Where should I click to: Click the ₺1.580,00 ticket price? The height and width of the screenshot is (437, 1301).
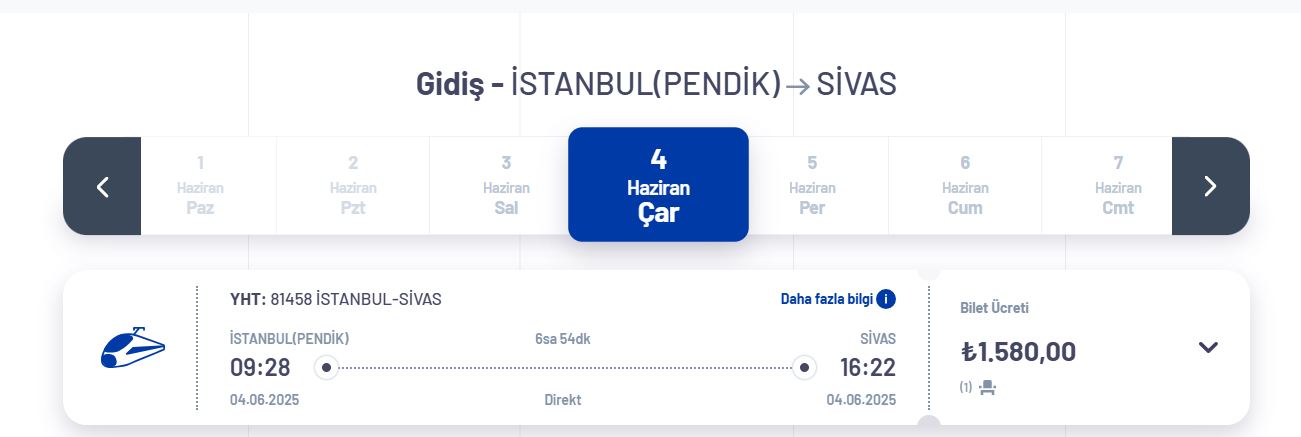coord(1018,352)
